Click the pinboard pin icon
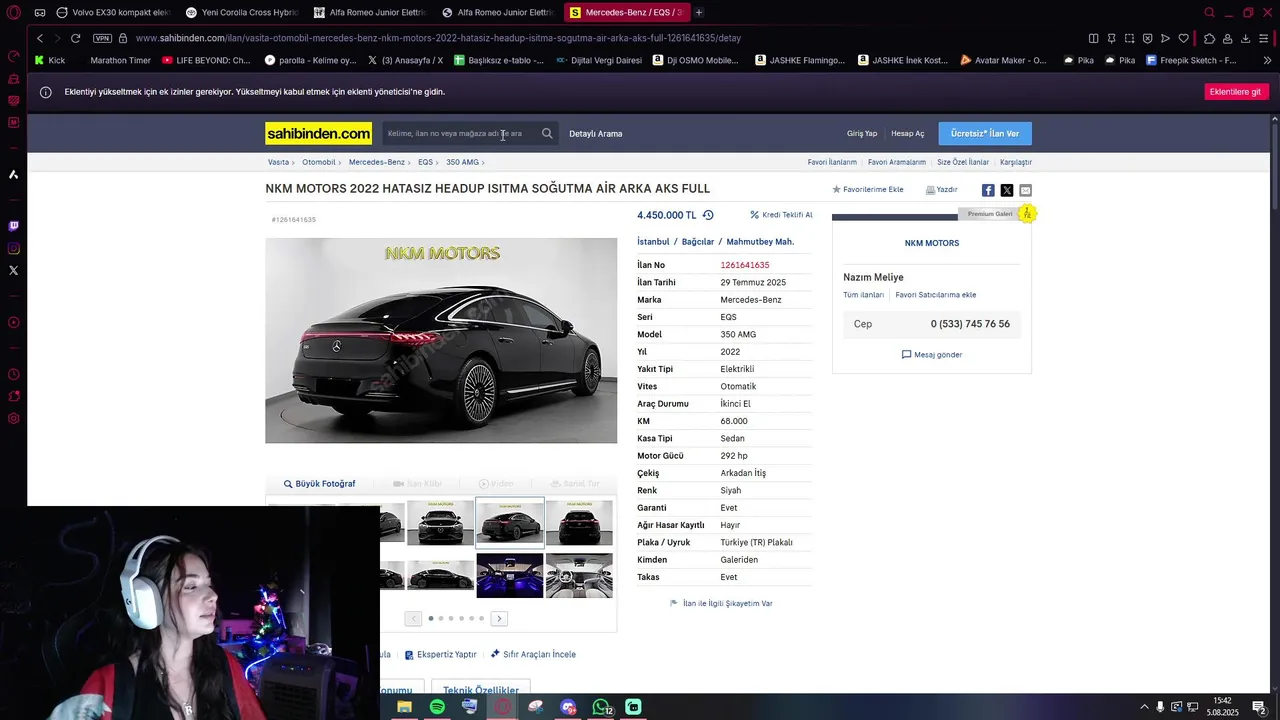Viewport: 1280px width, 720px height. (1111, 38)
